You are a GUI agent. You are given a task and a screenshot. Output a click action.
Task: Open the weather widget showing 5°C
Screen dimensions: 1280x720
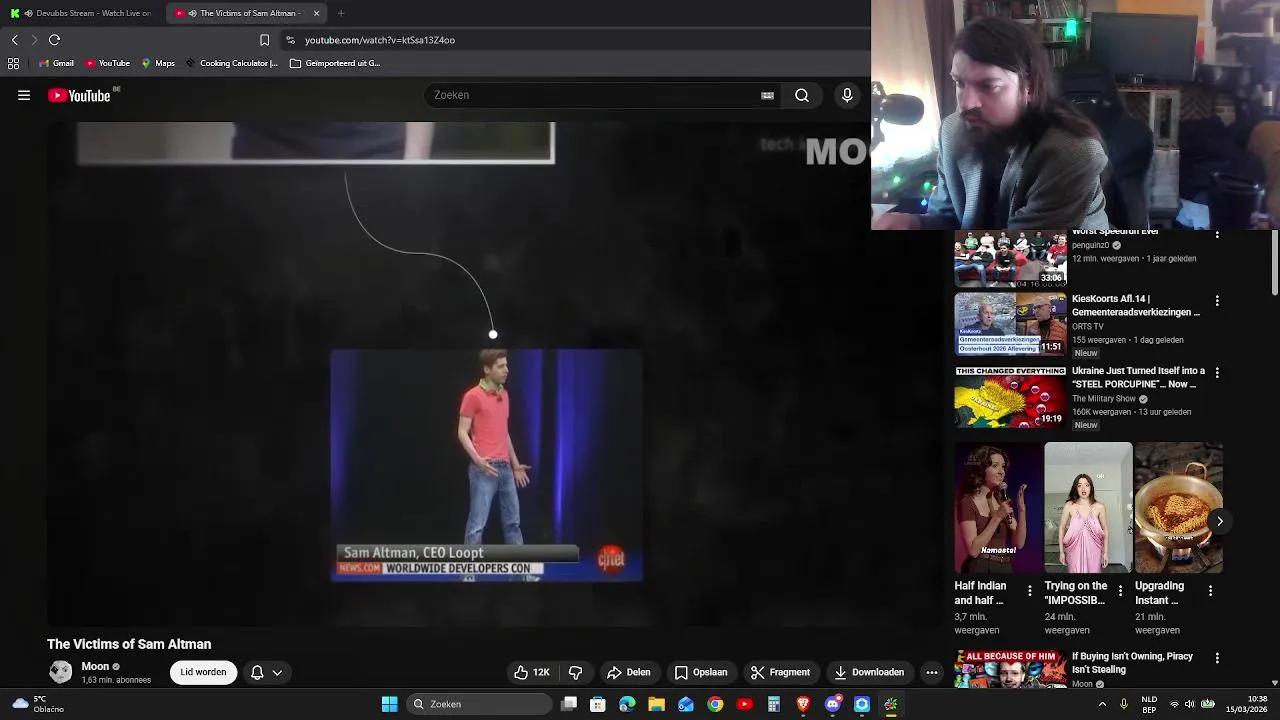click(38, 704)
